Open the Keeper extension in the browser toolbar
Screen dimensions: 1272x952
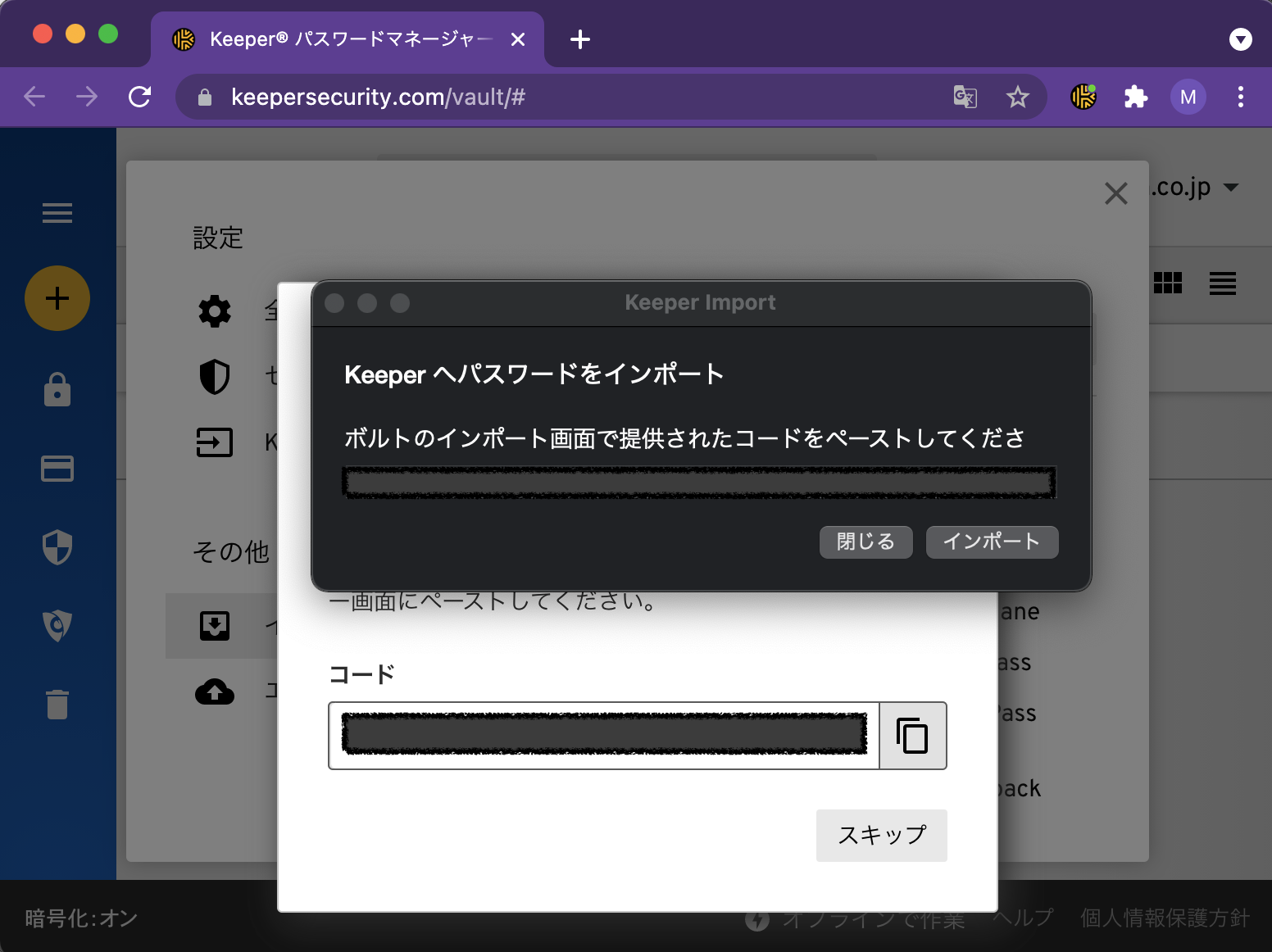1082,97
